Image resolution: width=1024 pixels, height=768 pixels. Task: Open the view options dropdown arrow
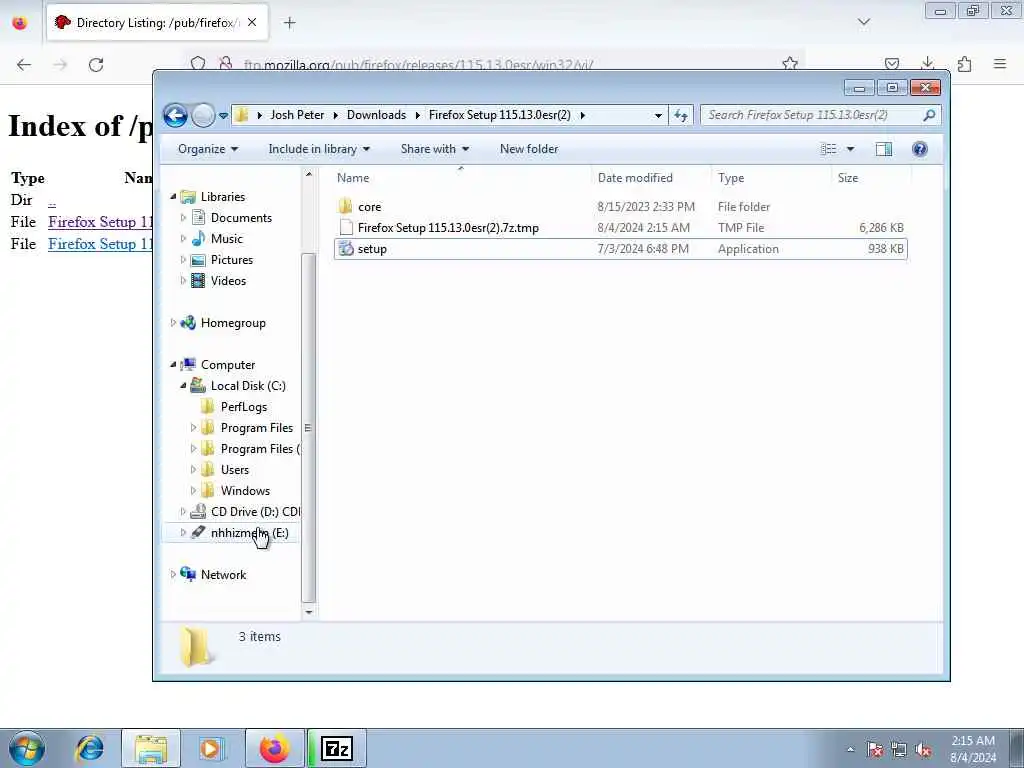point(850,149)
